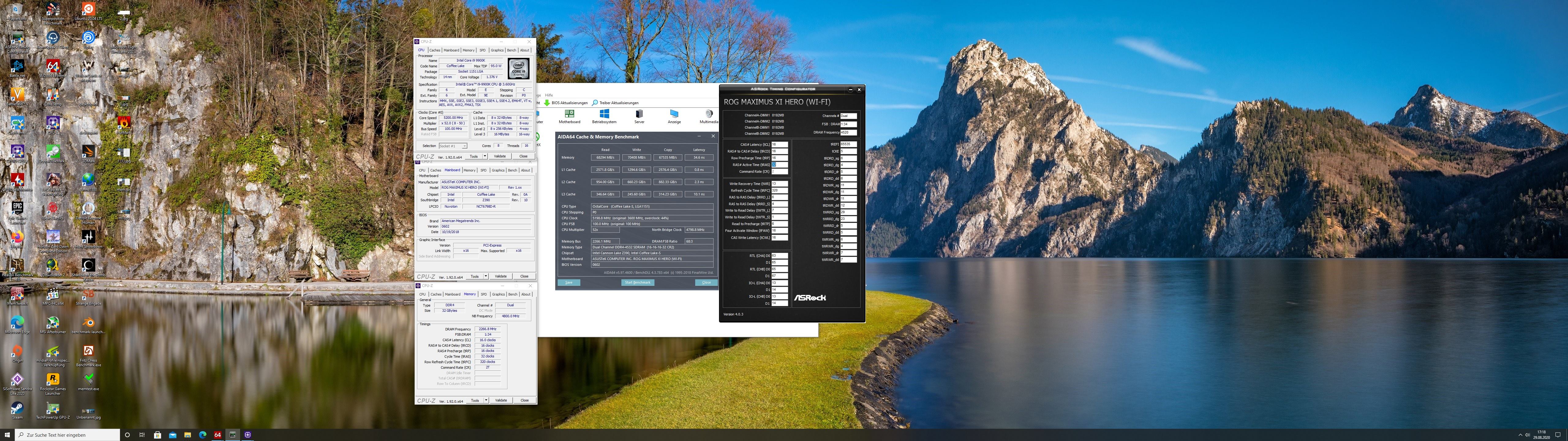Click Start Benchmark in AIDA64 benchmark window

tap(637, 283)
